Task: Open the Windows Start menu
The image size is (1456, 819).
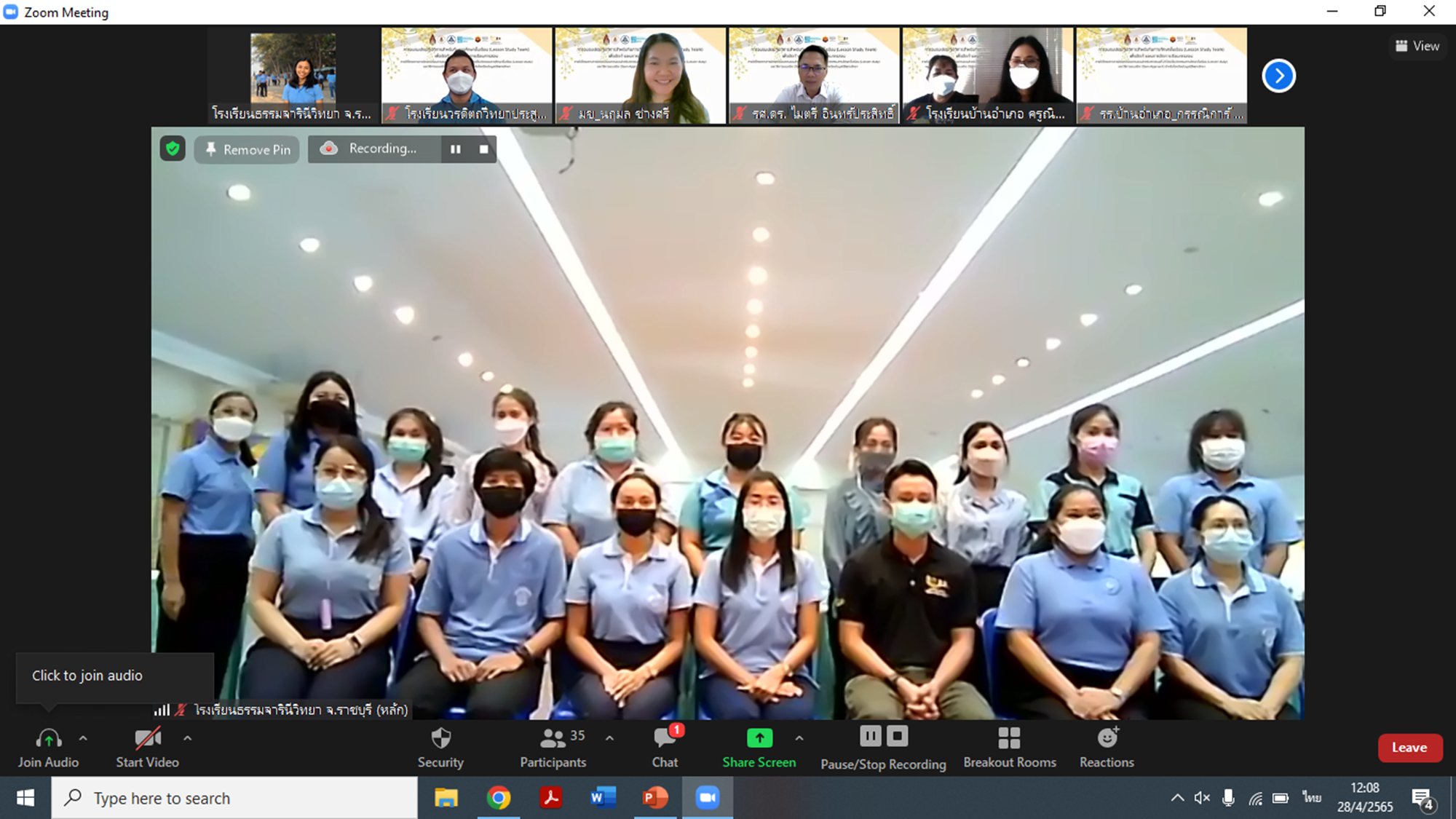Action: [25, 798]
